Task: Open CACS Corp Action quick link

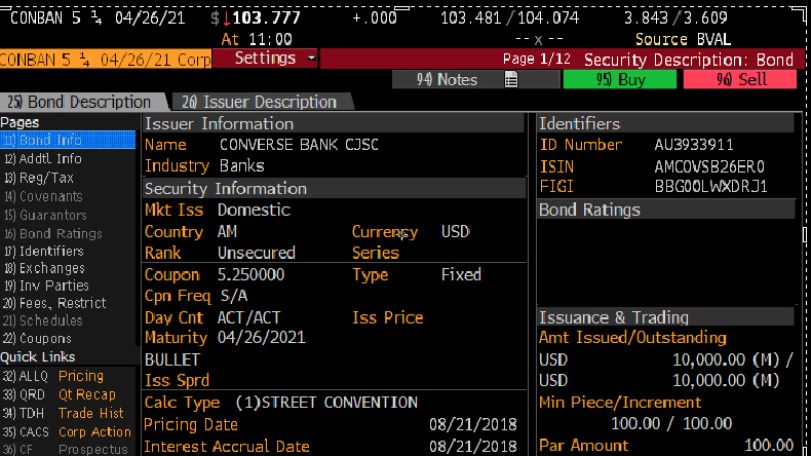Action: tap(67, 432)
